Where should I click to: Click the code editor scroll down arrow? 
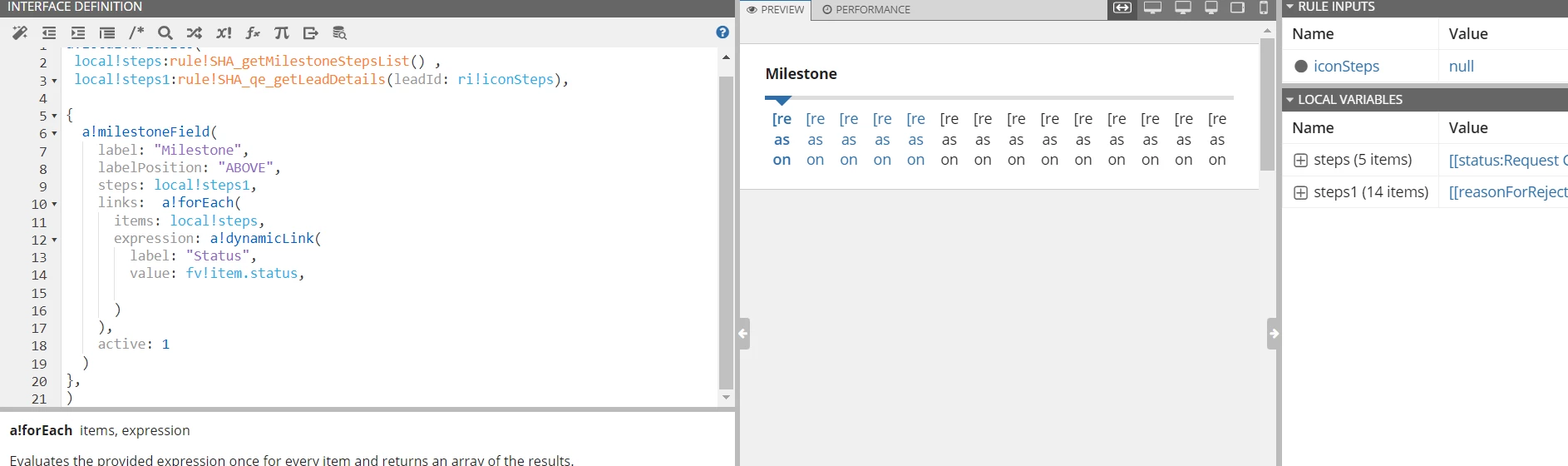tap(726, 398)
